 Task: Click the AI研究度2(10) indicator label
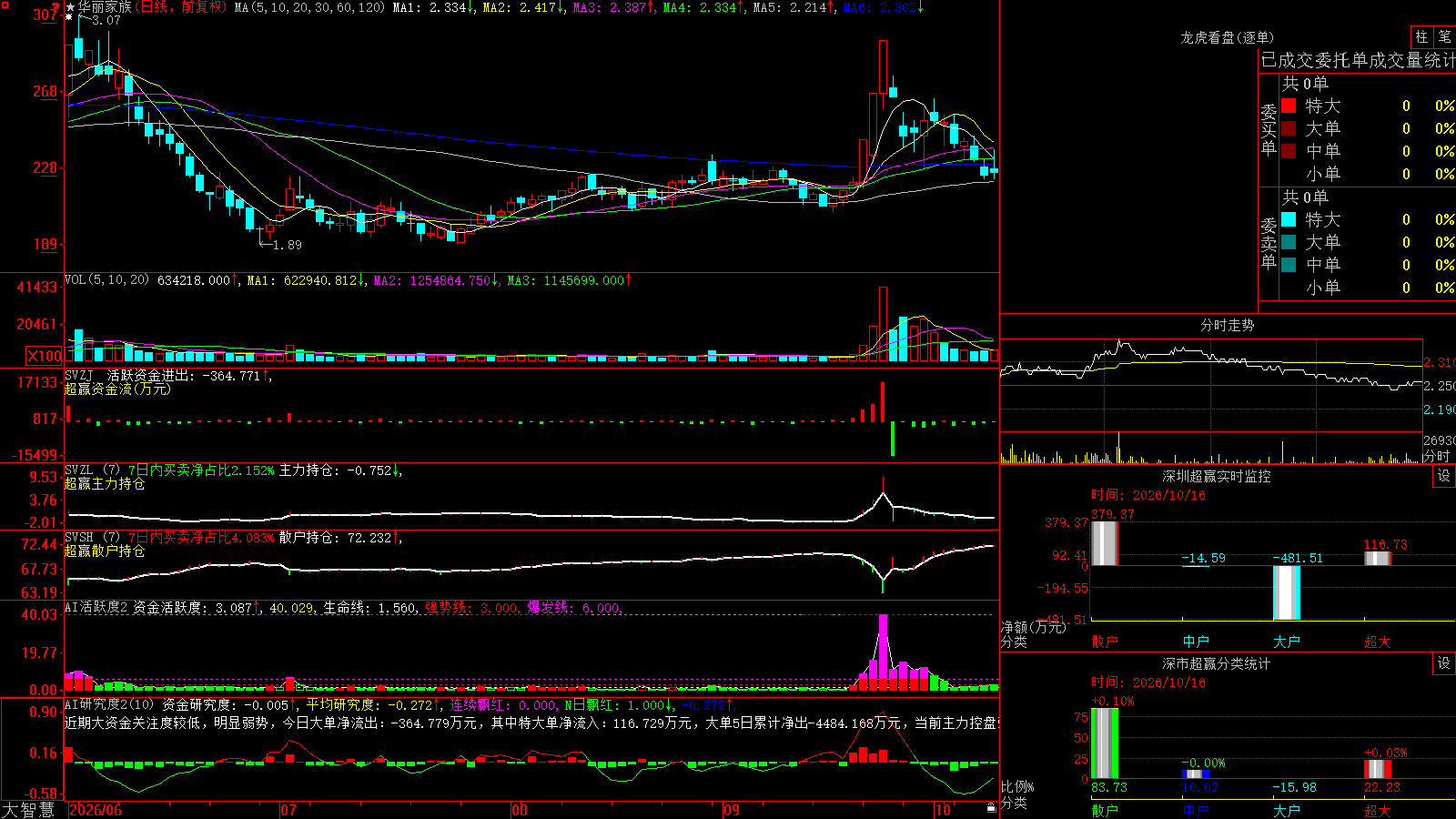pos(110,704)
